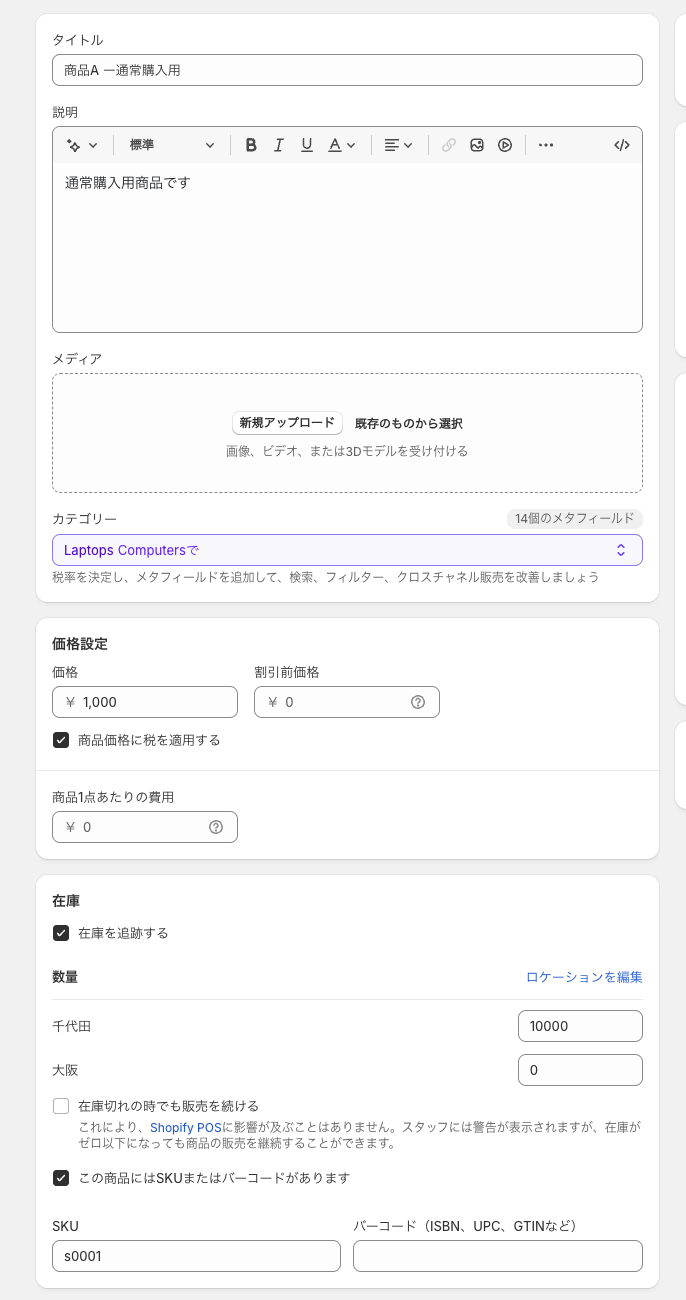
Task: Open the ロケーションを編集 link
Action: (x=584, y=977)
